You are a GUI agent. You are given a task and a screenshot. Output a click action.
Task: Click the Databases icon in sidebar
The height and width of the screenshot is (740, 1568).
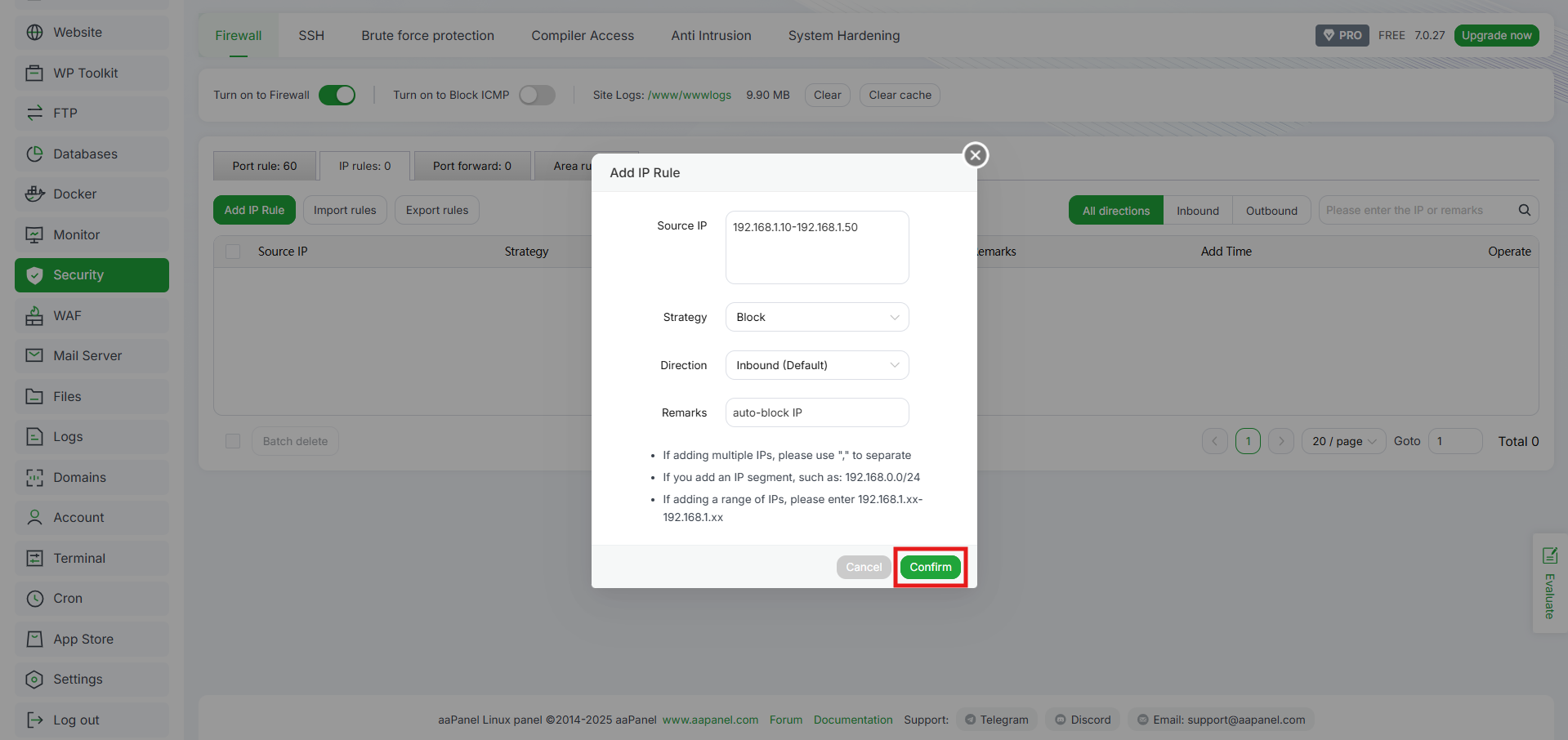34,154
